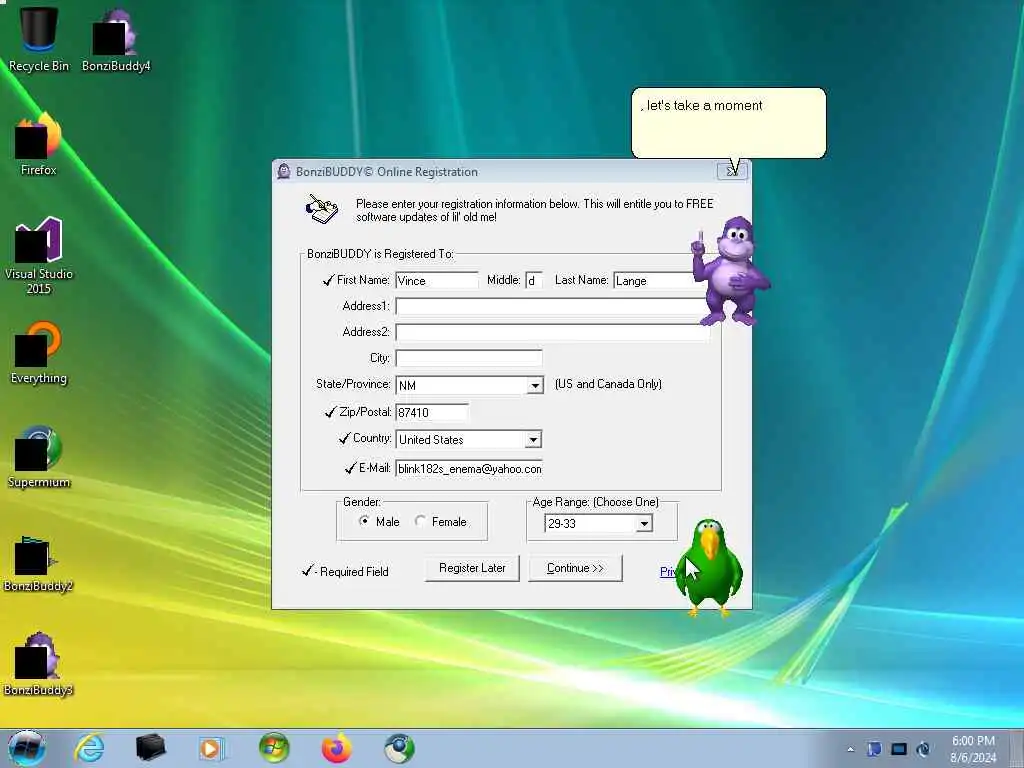Image resolution: width=1024 pixels, height=768 pixels.
Task: Open the State/Province dropdown
Action: coord(535,385)
